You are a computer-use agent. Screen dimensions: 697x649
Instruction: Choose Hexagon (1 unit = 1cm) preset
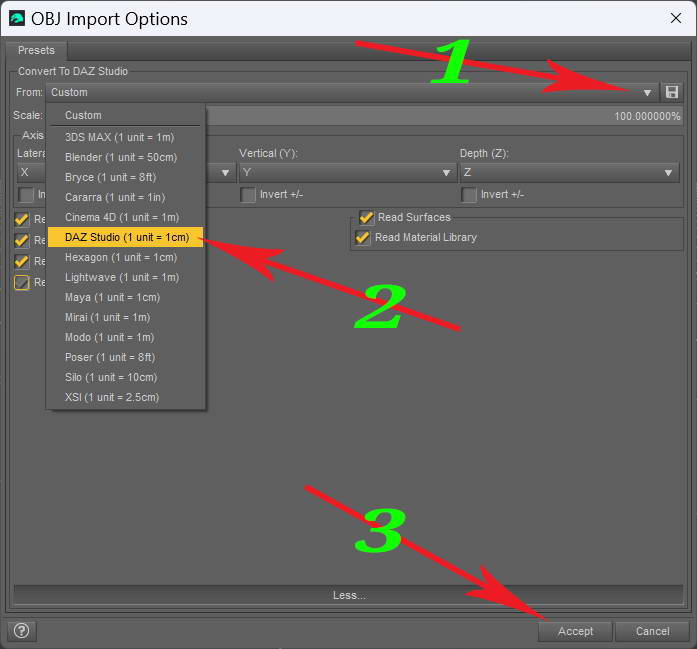point(126,257)
